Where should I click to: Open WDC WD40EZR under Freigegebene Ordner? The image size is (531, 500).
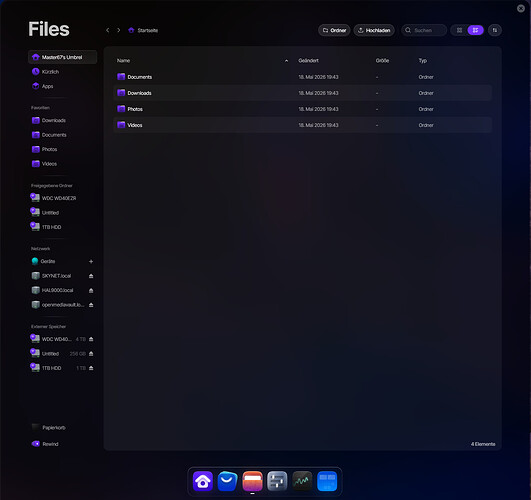coord(62,198)
